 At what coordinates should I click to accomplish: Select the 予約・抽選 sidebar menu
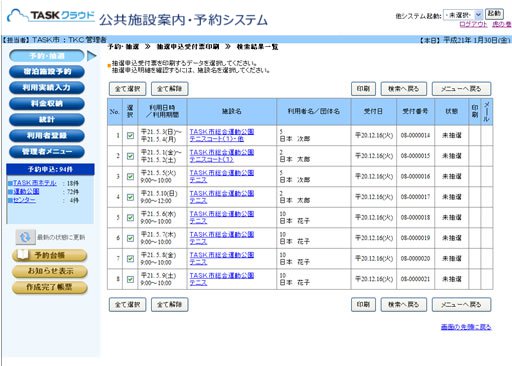tap(47, 56)
